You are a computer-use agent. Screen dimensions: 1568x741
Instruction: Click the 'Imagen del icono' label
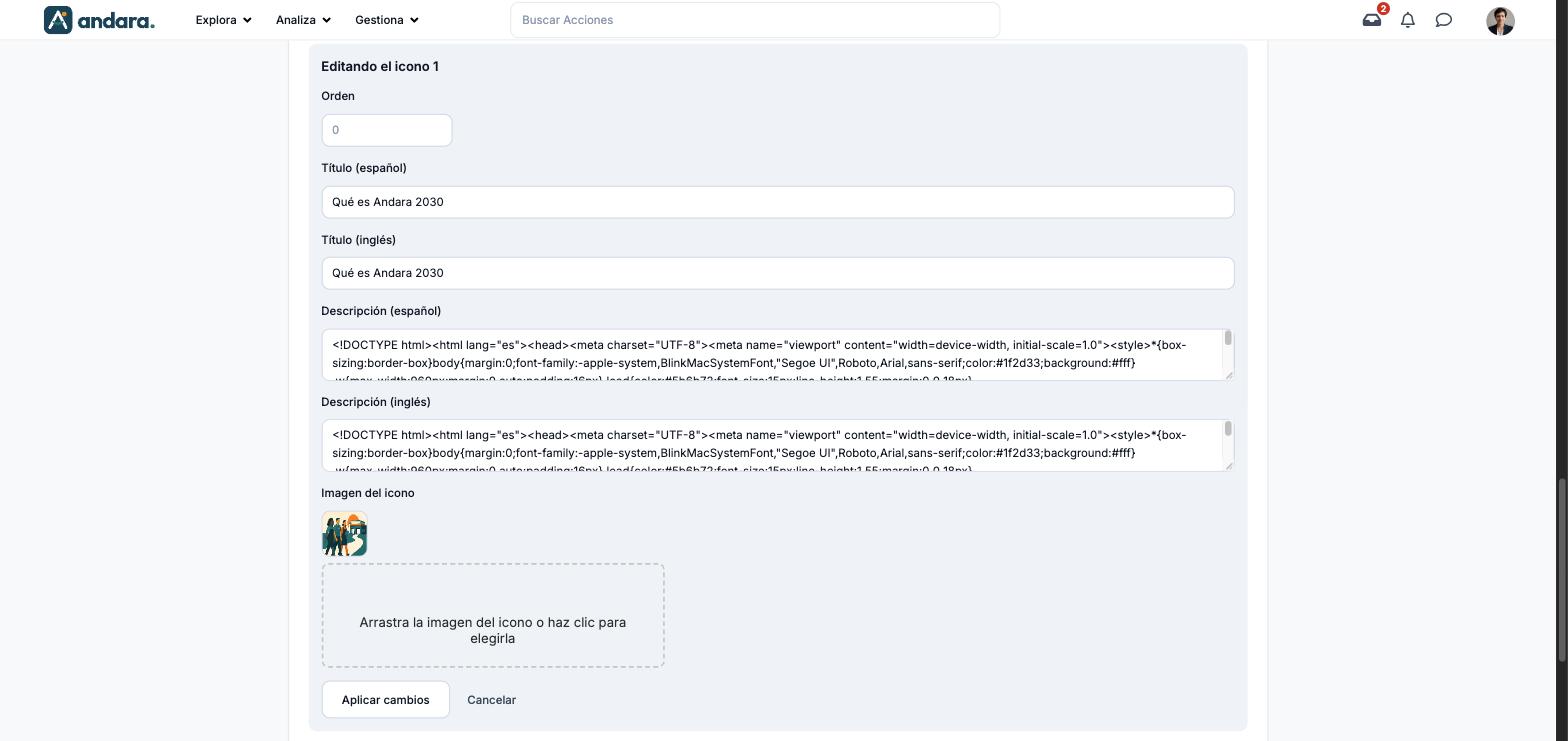368,493
